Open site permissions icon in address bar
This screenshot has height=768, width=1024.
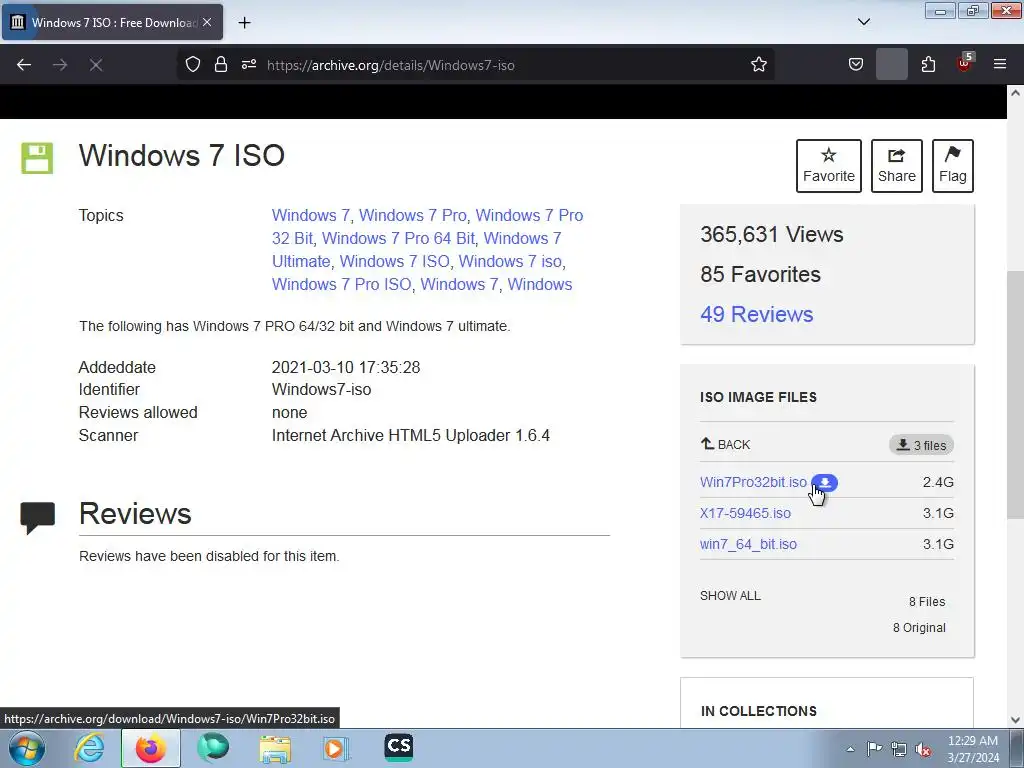click(249, 65)
